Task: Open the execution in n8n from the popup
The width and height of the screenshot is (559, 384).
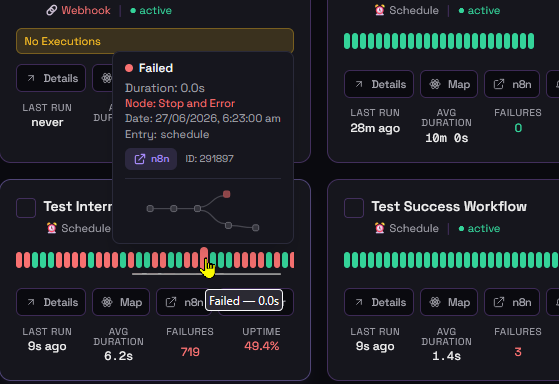Action: click(x=151, y=159)
